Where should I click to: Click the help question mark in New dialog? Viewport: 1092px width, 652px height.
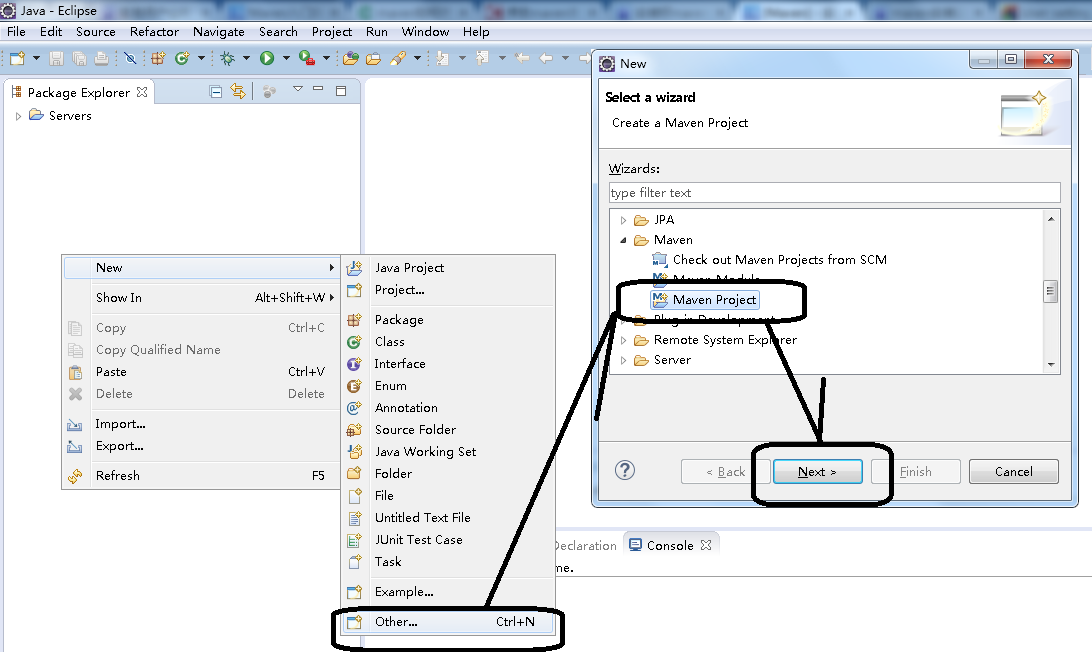click(x=625, y=471)
